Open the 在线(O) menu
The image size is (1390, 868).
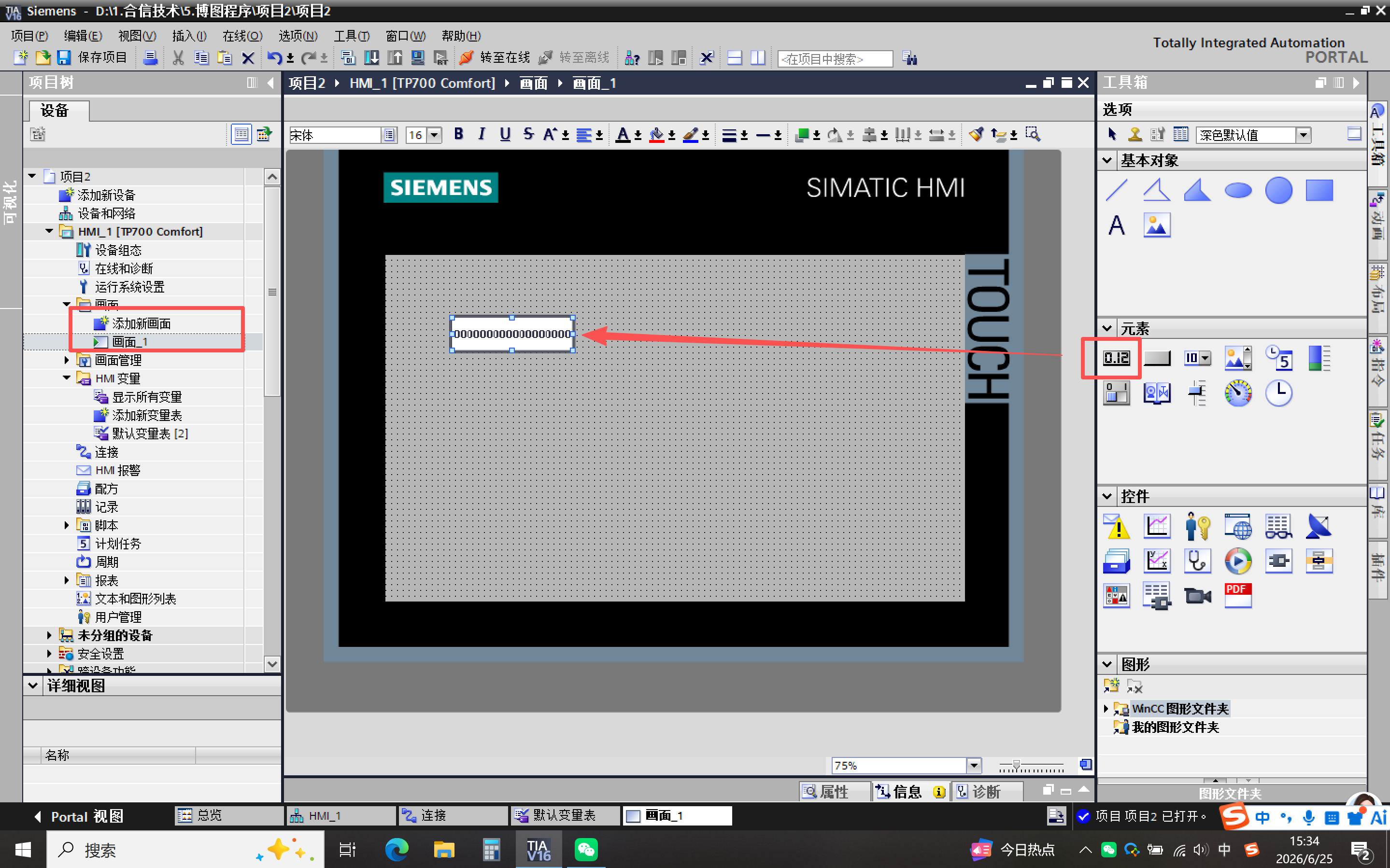(x=242, y=36)
